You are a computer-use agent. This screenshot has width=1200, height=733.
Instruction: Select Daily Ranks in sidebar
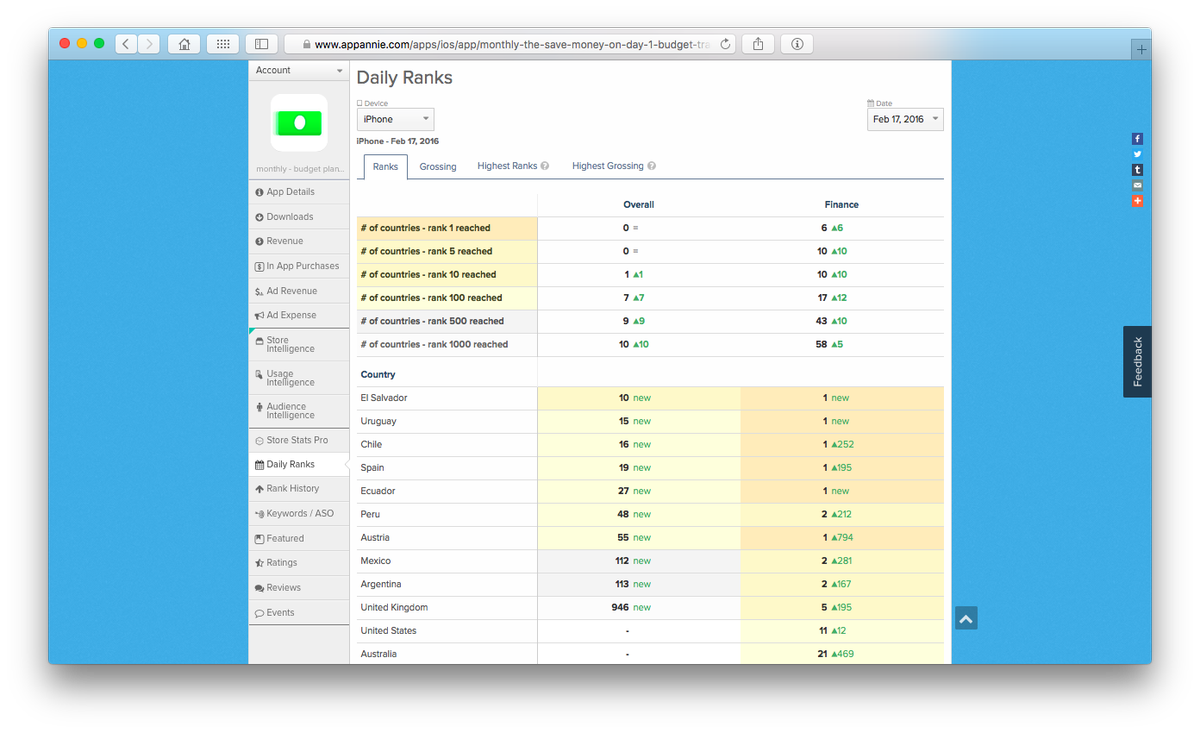click(299, 464)
